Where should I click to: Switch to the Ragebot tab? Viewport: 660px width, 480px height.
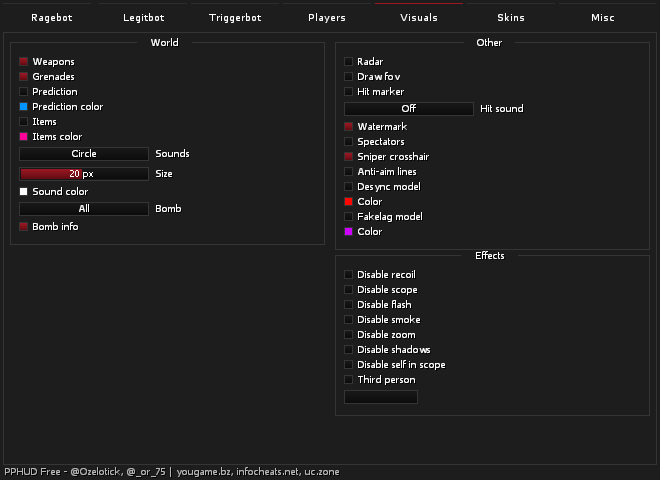pos(52,18)
